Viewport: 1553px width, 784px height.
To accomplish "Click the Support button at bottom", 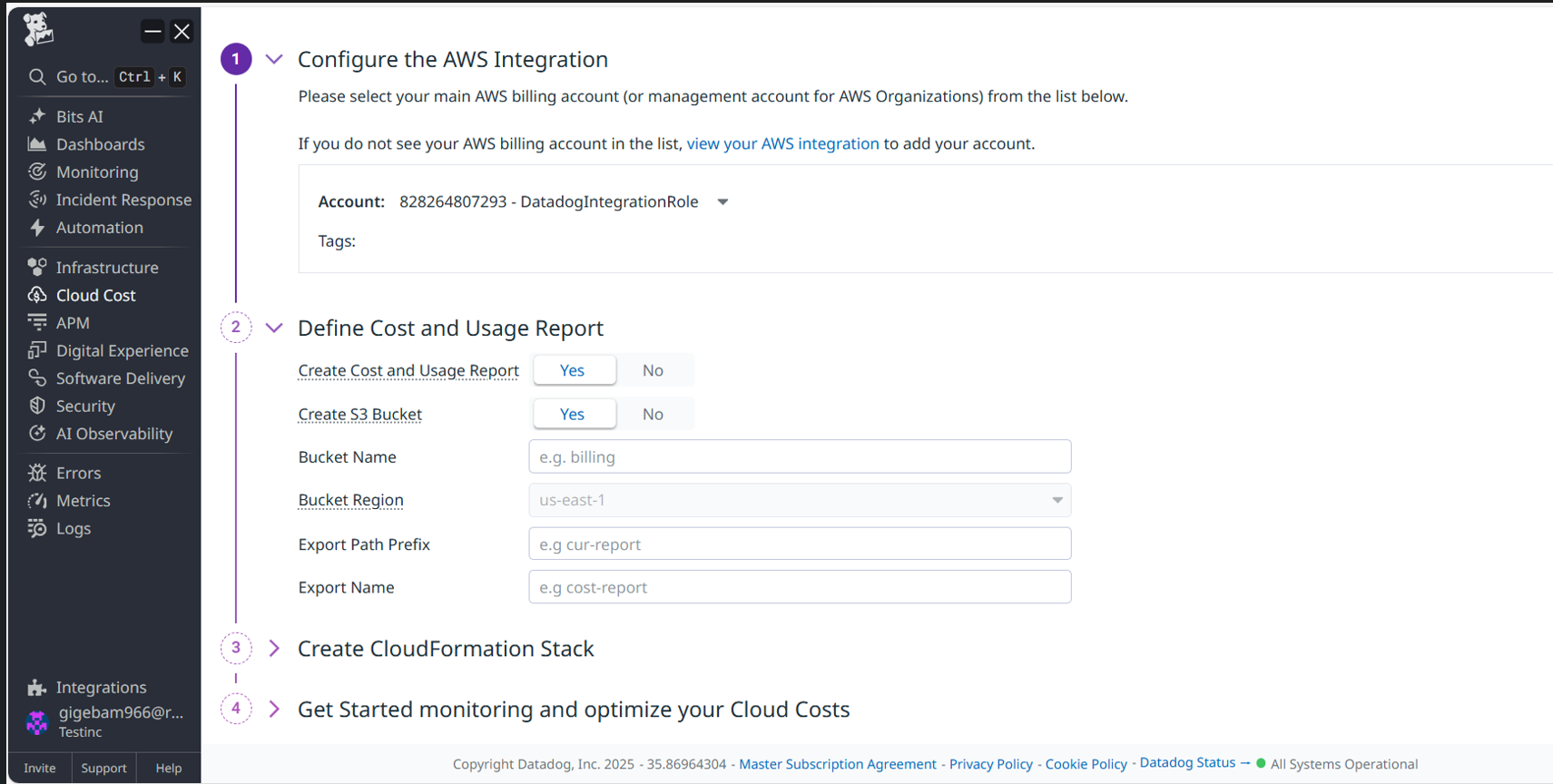I will [103, 768].
